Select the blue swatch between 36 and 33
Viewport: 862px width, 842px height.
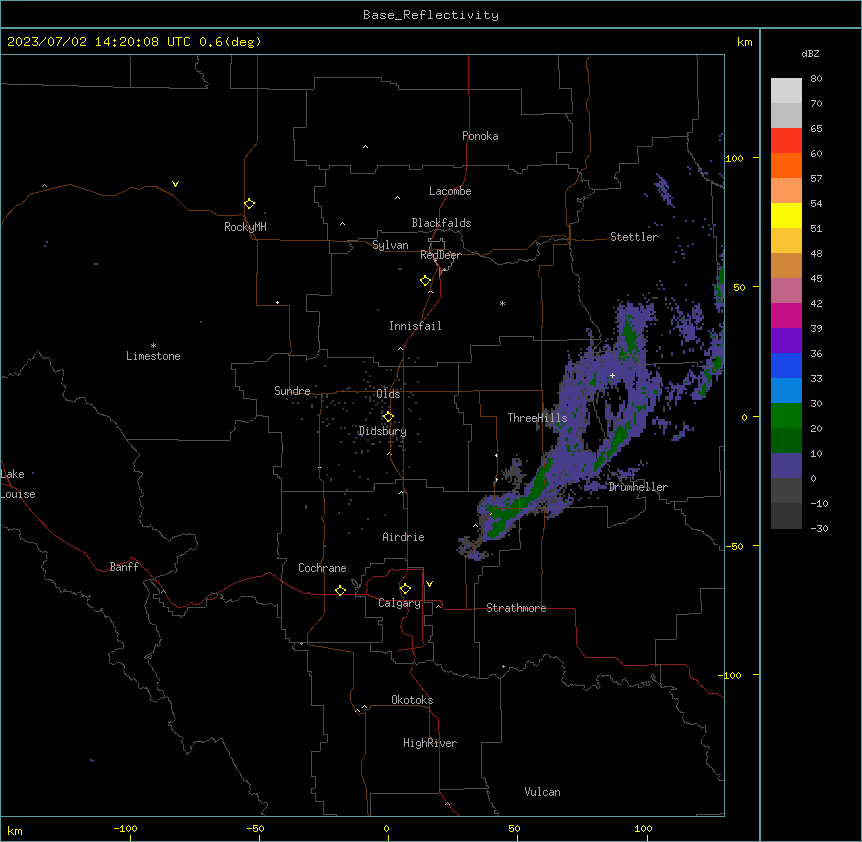click(786, 365)
